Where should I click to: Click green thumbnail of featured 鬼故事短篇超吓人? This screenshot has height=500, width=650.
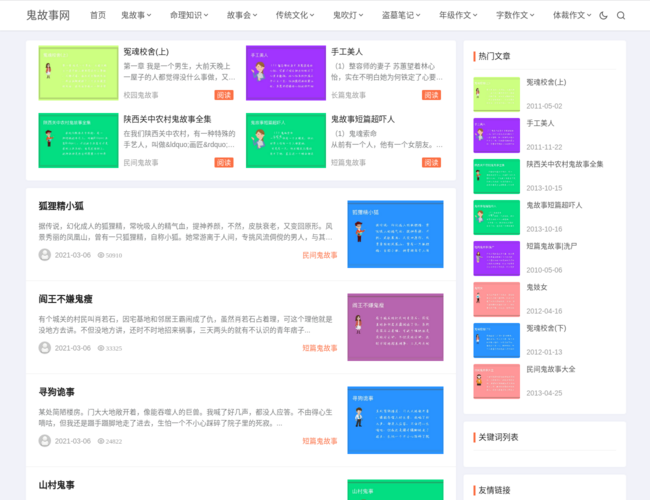pyautogui.click(x=286, y=141)
